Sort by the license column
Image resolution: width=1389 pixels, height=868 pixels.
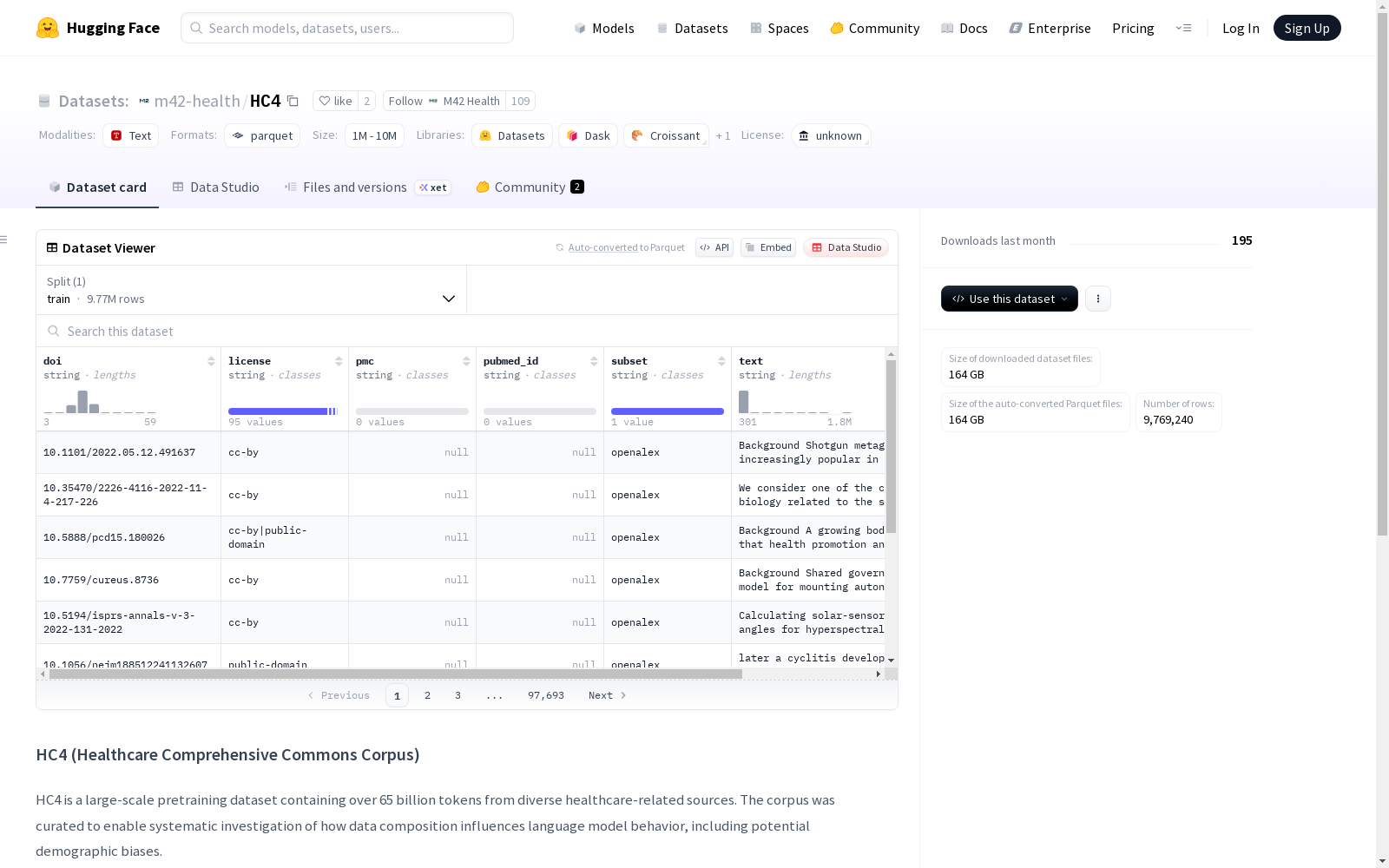[339, 361]
